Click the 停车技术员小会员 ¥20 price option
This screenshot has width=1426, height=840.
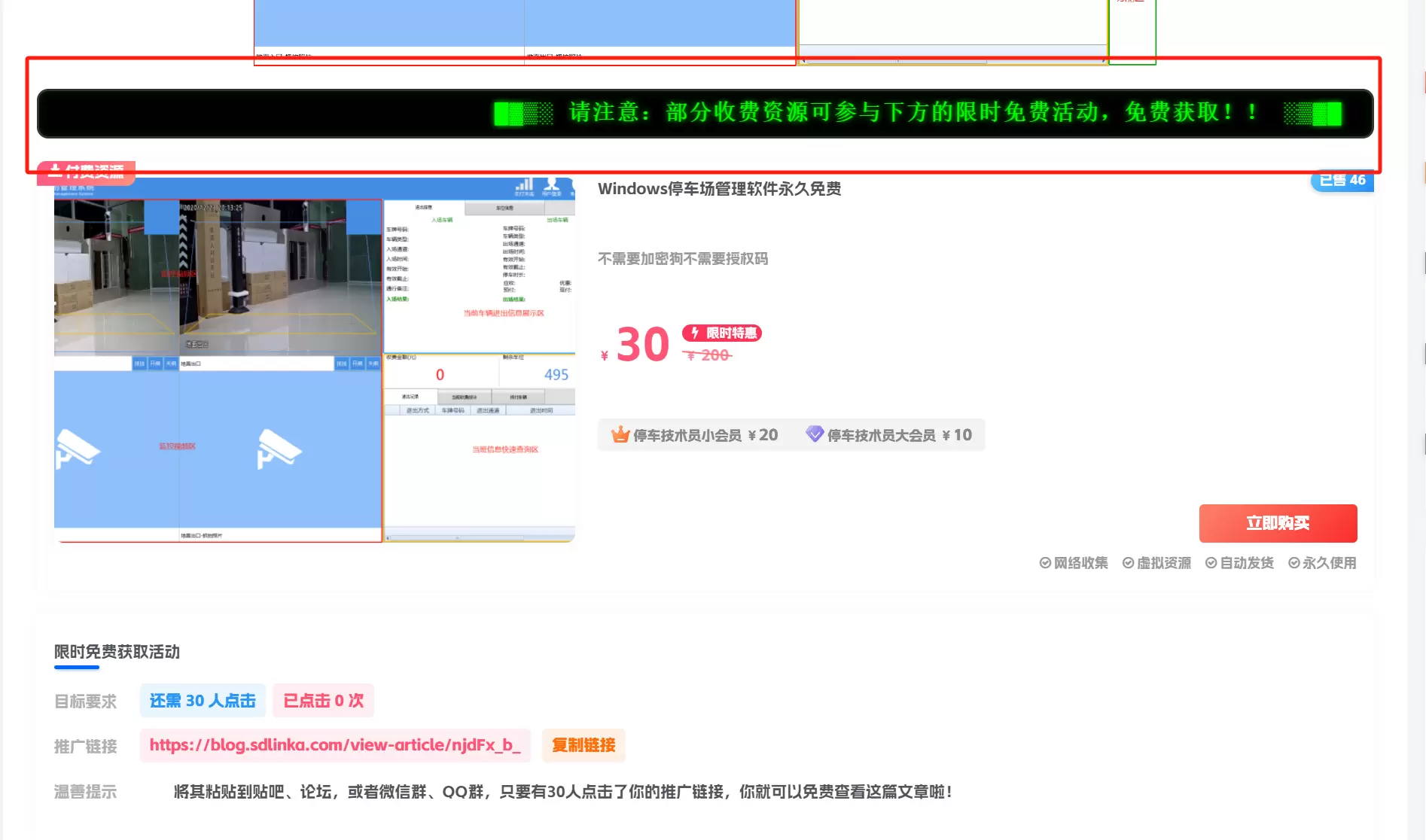point(694,435)
